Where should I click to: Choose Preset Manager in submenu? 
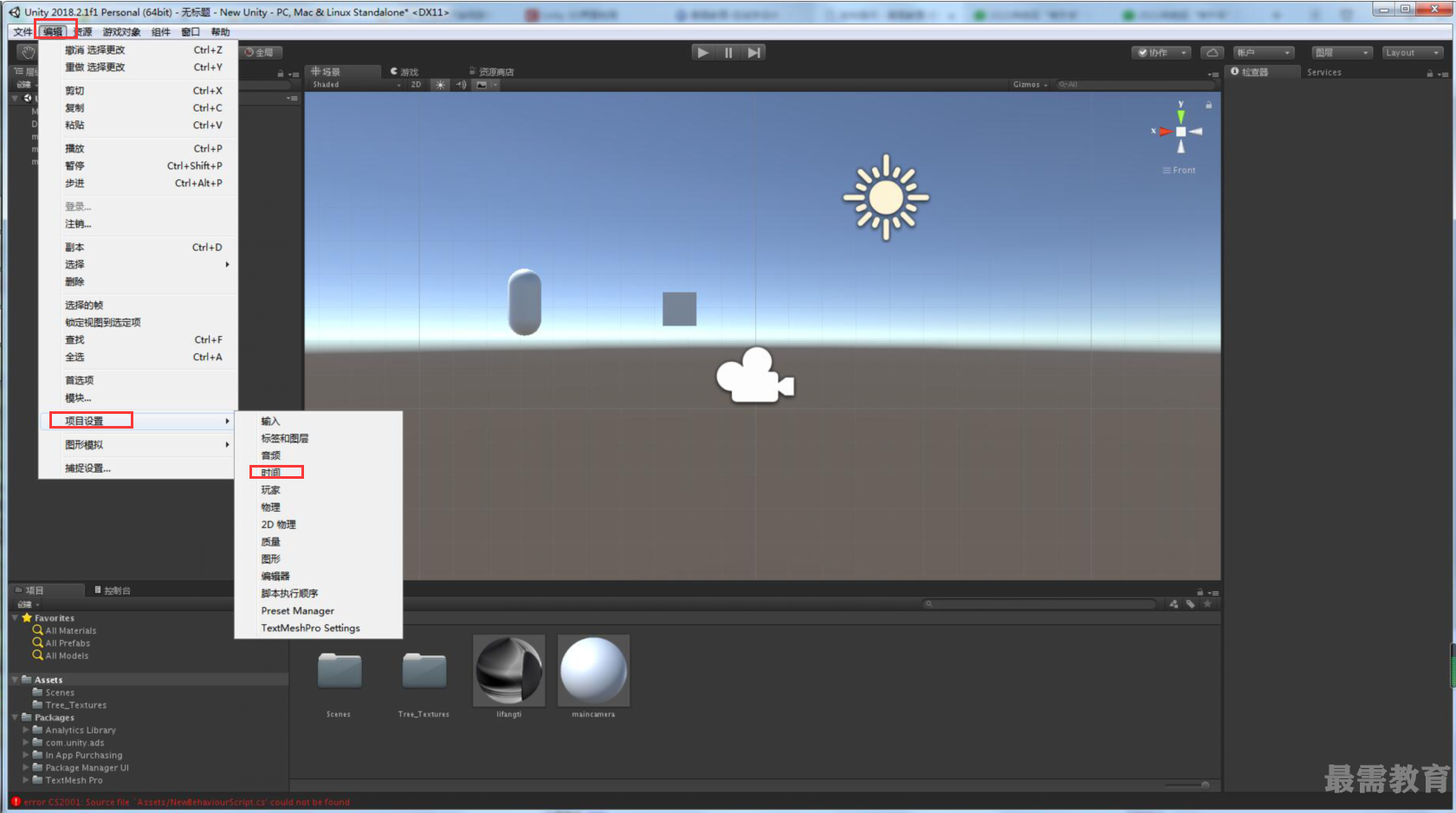319,611
